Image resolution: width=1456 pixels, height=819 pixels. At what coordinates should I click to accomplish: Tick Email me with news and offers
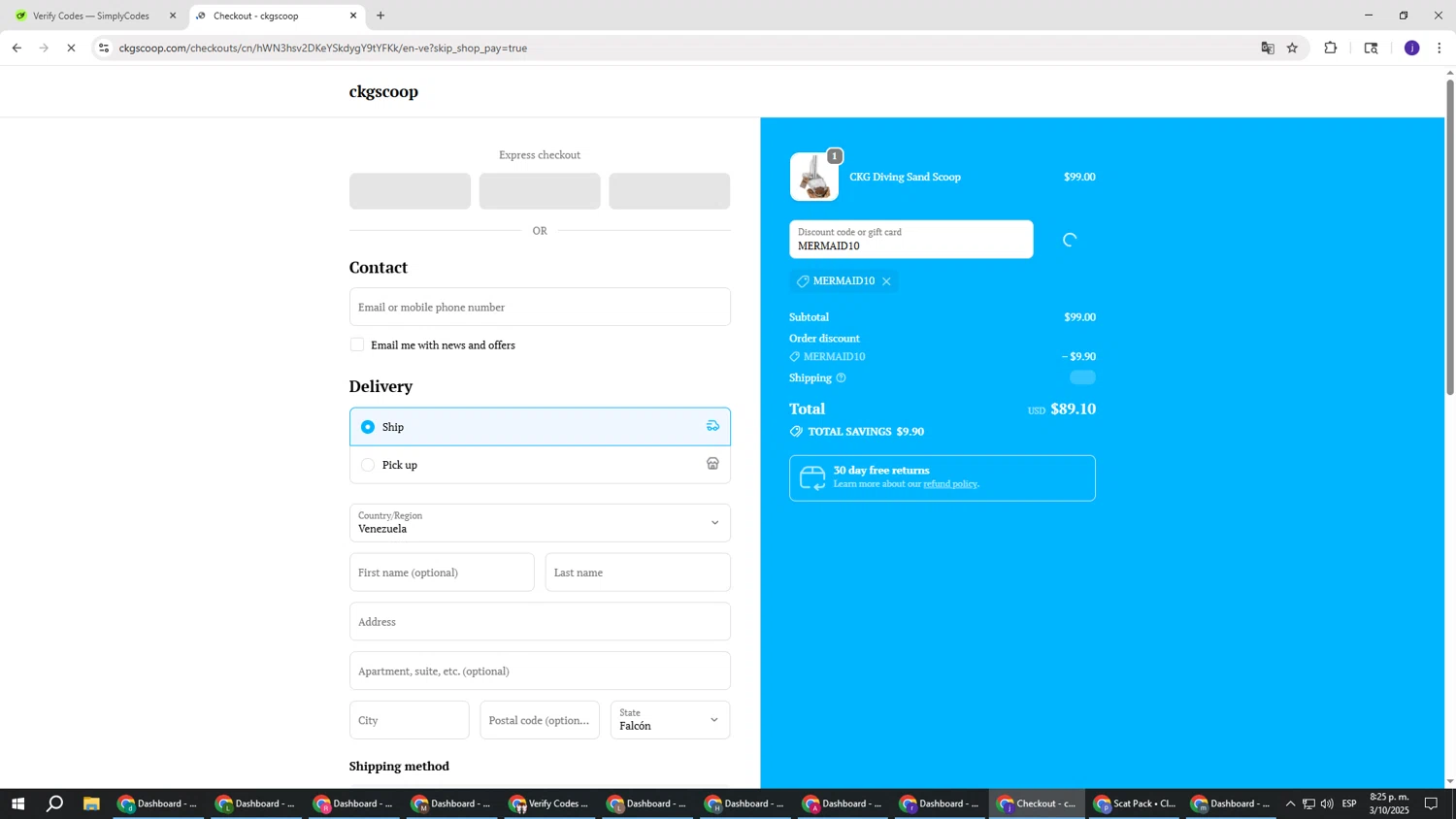357,344
